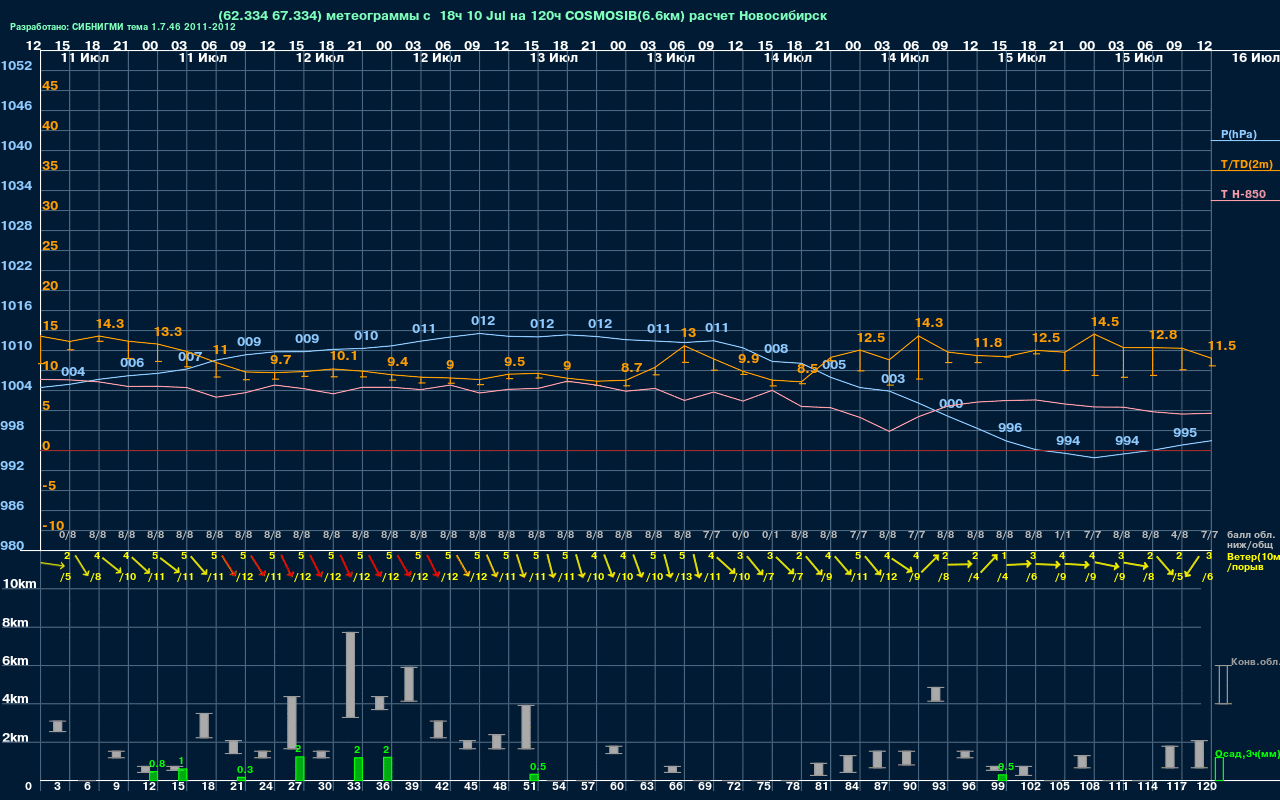The width and height of the screenshot is (1280, 800).
Task: Click the hour 60 marker on bottom axis
Action: point(616,787)
